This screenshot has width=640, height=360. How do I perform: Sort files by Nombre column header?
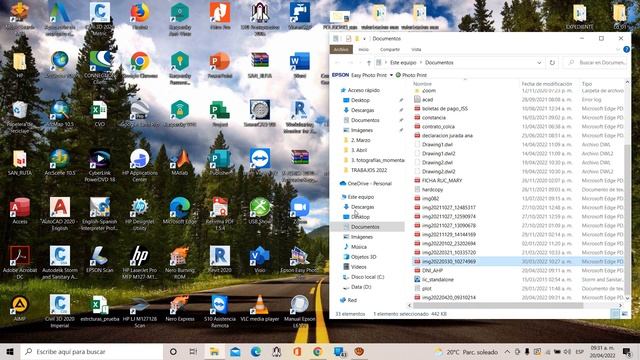point(422,84)
